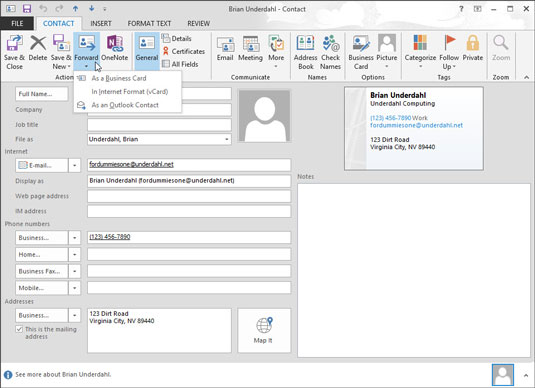Choose 'As a Business Card' forward option
535x388 pixels.
(127, 78)
